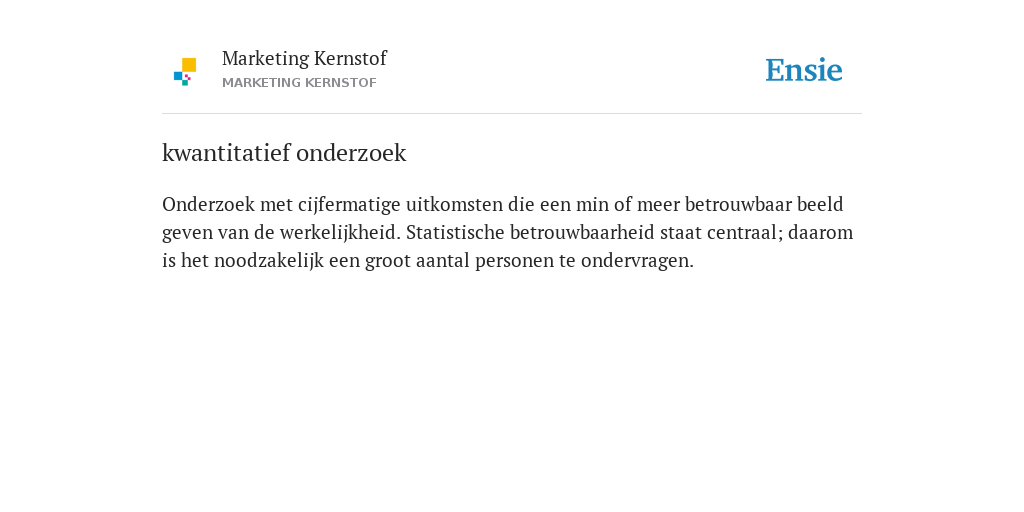Click the word noodzakelijk in the last line
This screenshot has width=1024, height=512.
coord(269,261)
